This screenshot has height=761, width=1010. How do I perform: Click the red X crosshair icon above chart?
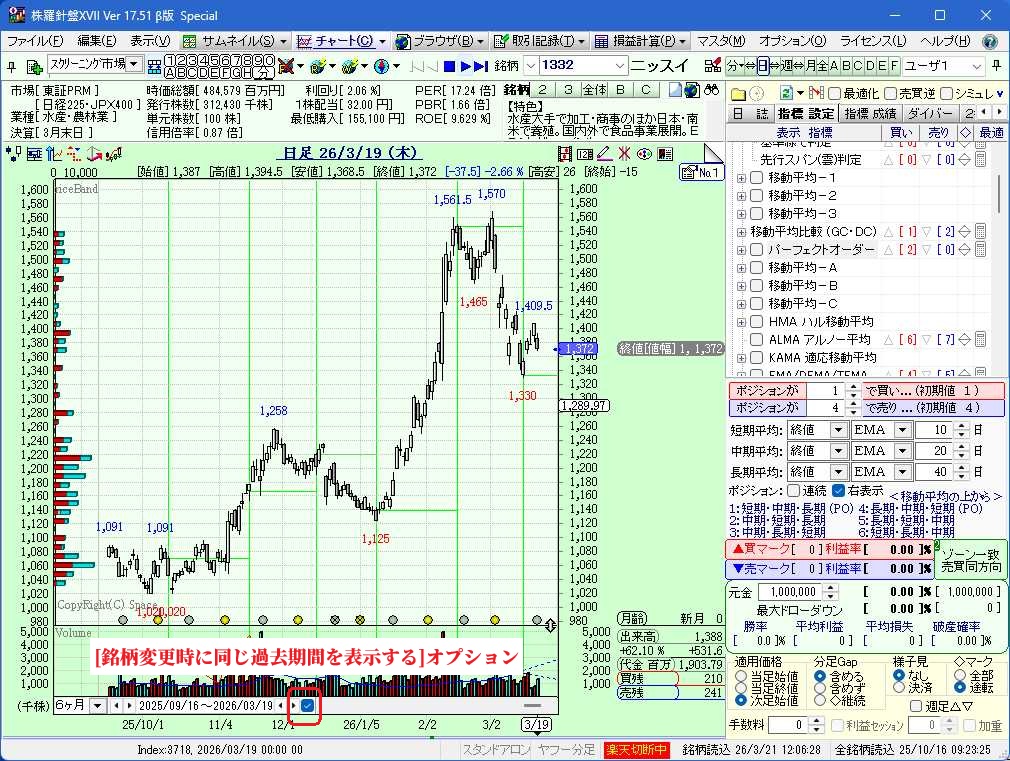click(x=623, y=153)
